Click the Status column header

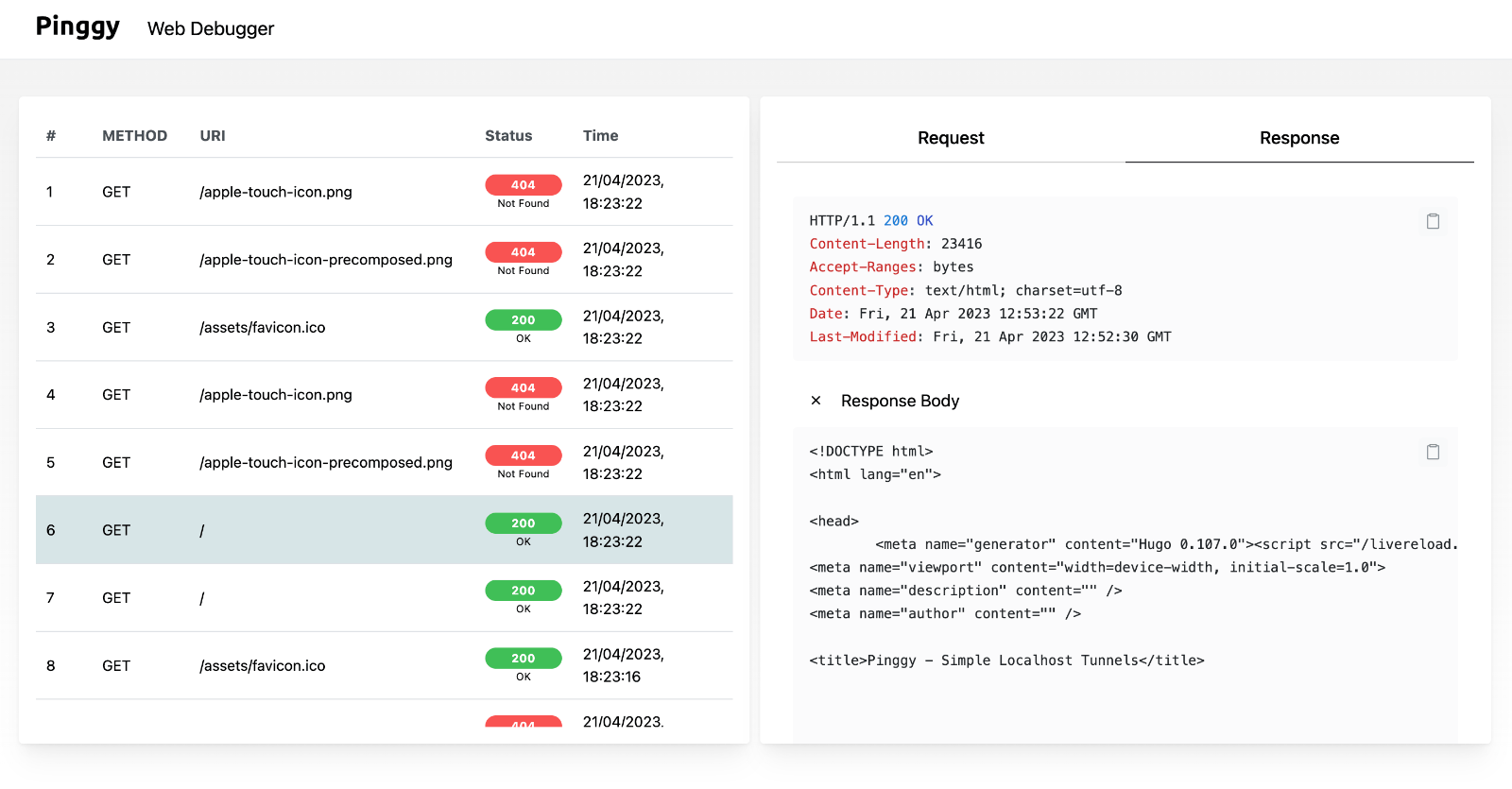pos(508,136)
